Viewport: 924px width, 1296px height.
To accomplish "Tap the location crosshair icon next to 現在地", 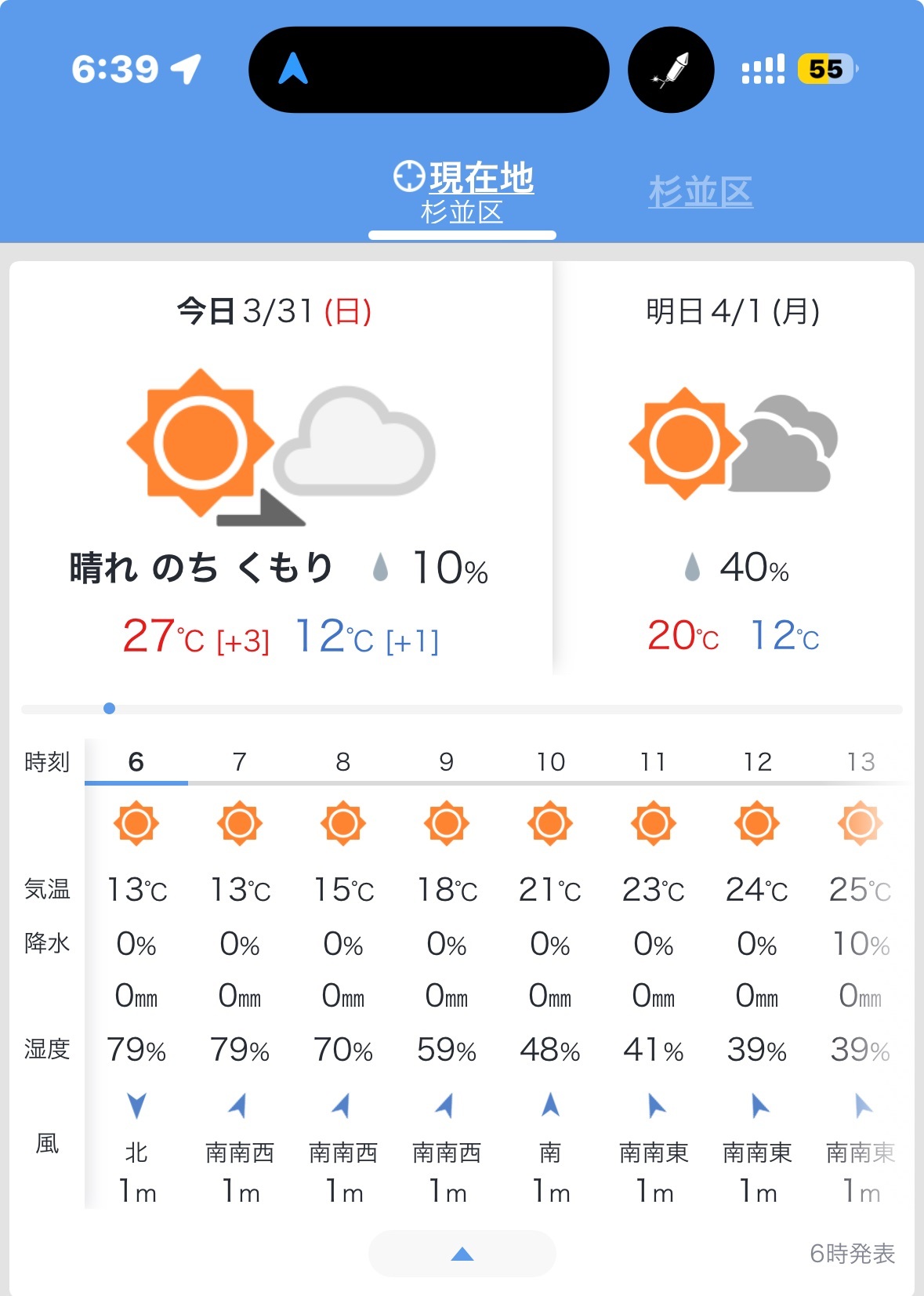I will [409, 176].
